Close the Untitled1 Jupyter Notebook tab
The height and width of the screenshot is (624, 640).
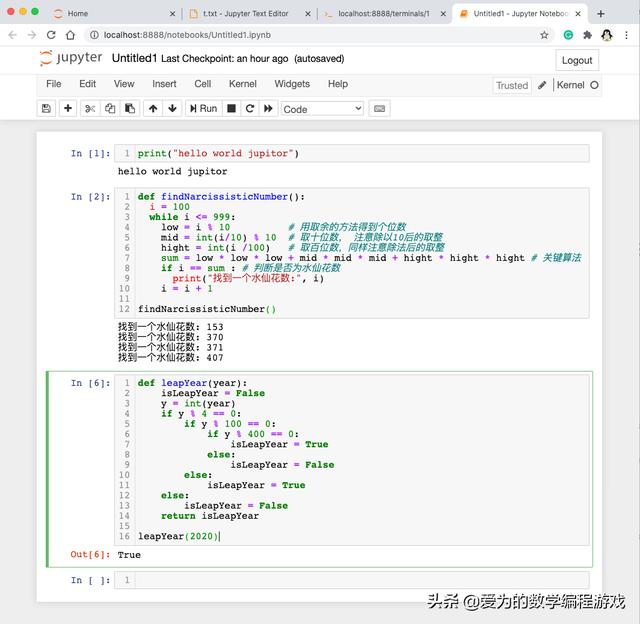578,14
